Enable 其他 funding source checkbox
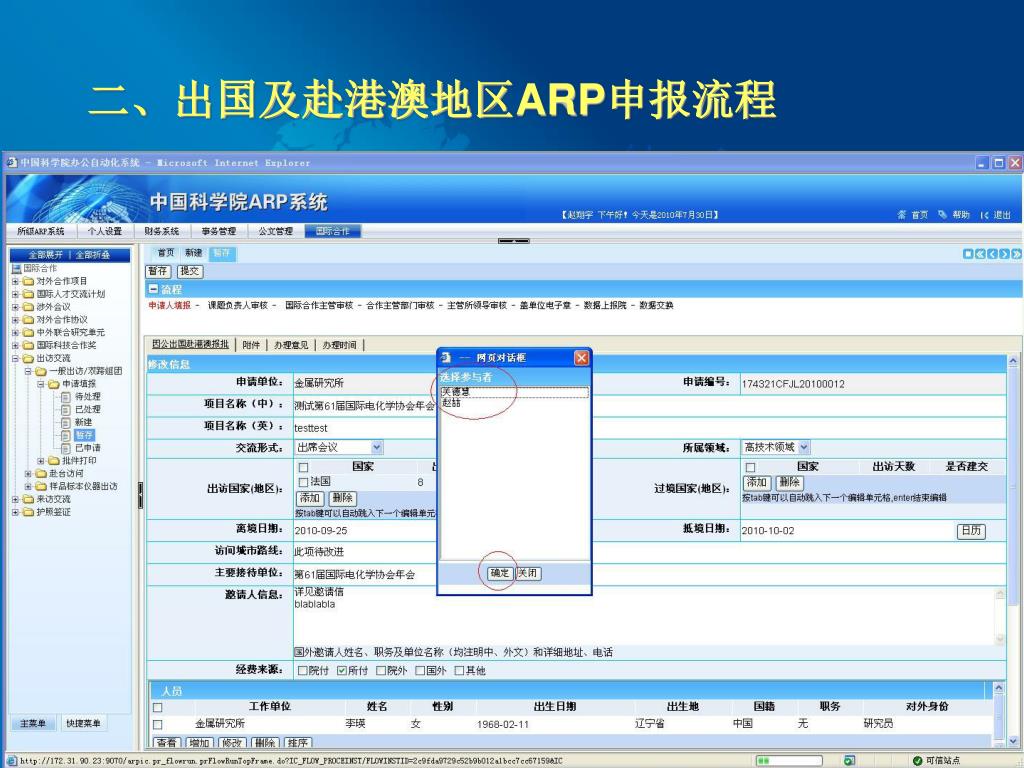Image resolution: width=1024 pixels, height=768 pixels. [x=459, y=671]
